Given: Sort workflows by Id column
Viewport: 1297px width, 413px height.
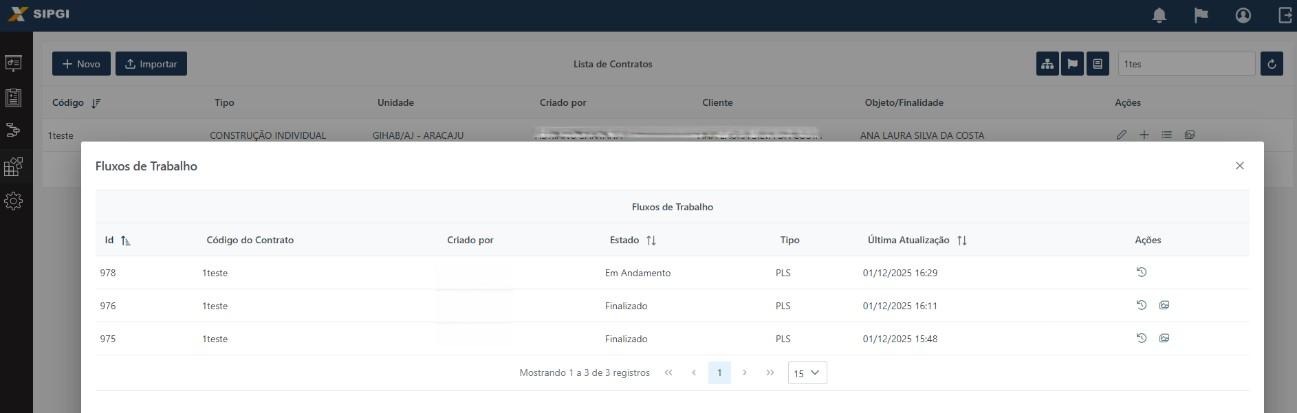Looking at the screenshot, I should pyautogui.click(x=125, y=240).
